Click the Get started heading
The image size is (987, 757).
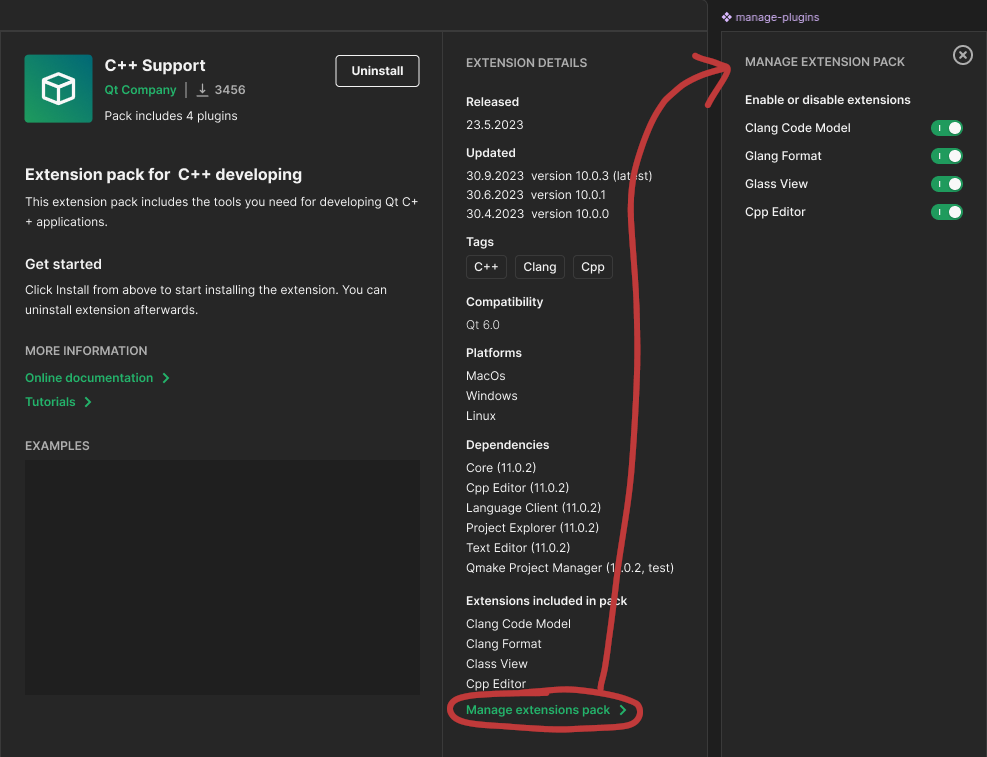point(64,264)
